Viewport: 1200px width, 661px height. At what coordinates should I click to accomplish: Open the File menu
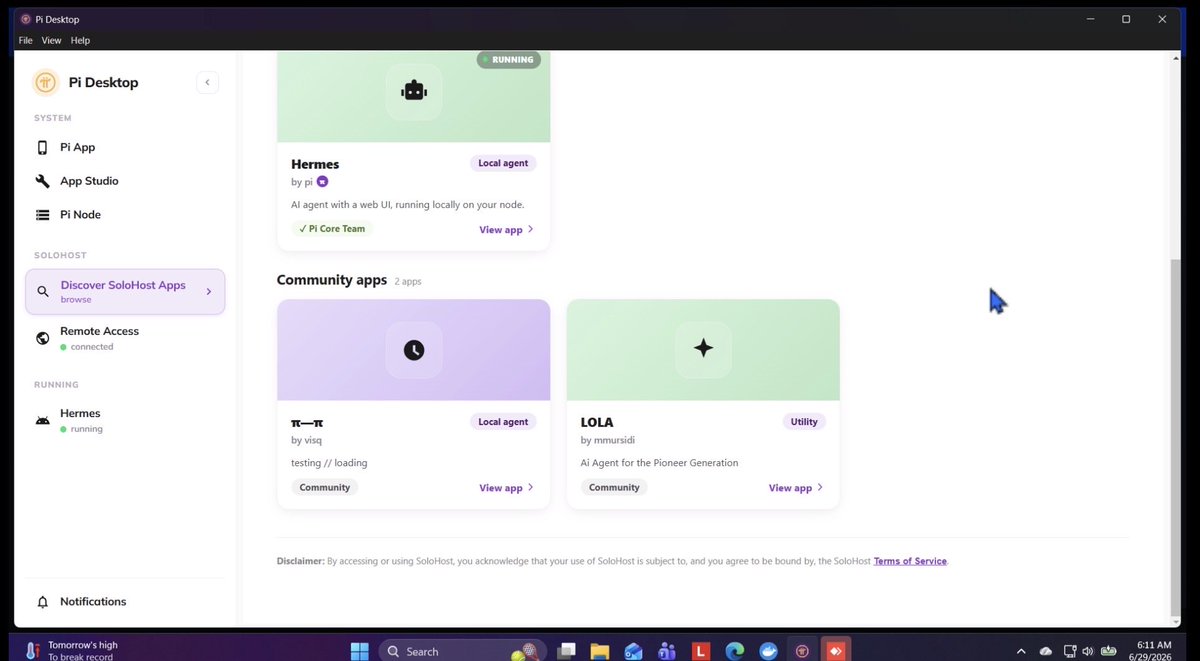(25, 40)
